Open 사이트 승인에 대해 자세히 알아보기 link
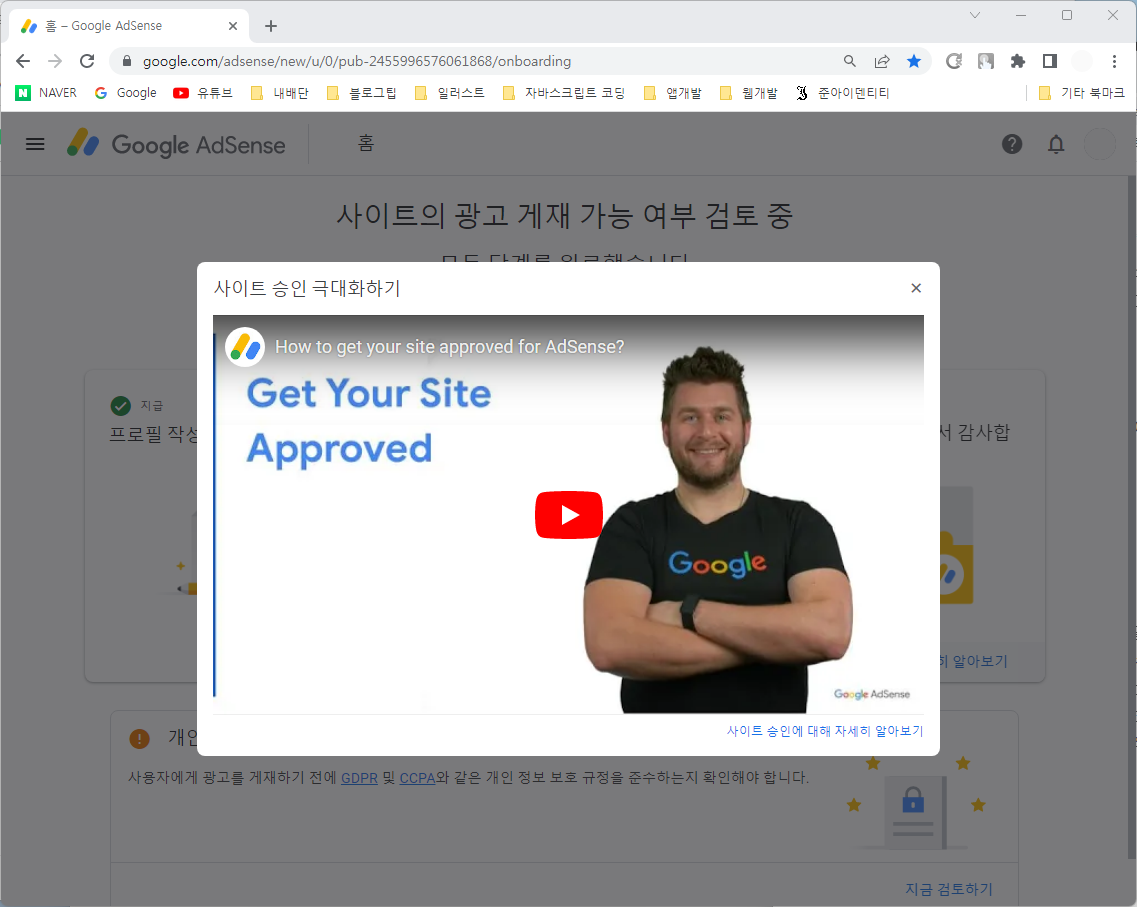The image size is (1137, 907). pos(824,731)
